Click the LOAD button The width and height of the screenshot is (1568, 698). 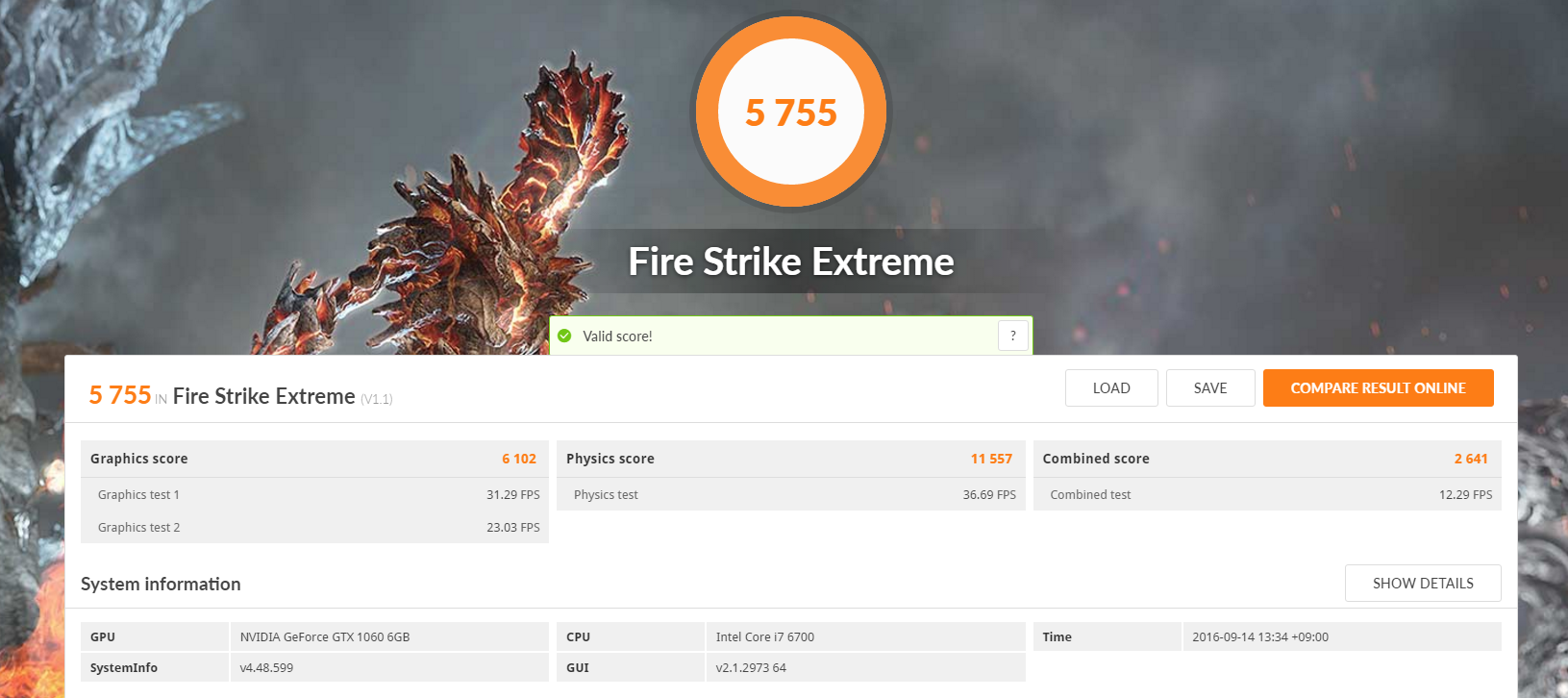[x=1111, y=388]
